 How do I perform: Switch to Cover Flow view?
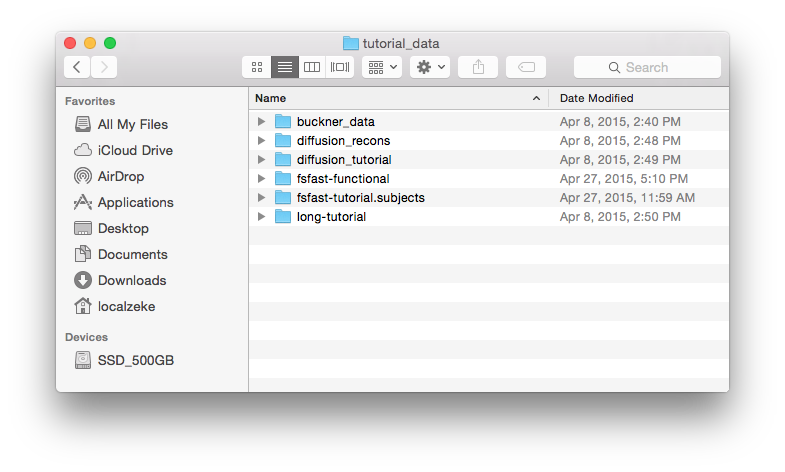(340, 67)
